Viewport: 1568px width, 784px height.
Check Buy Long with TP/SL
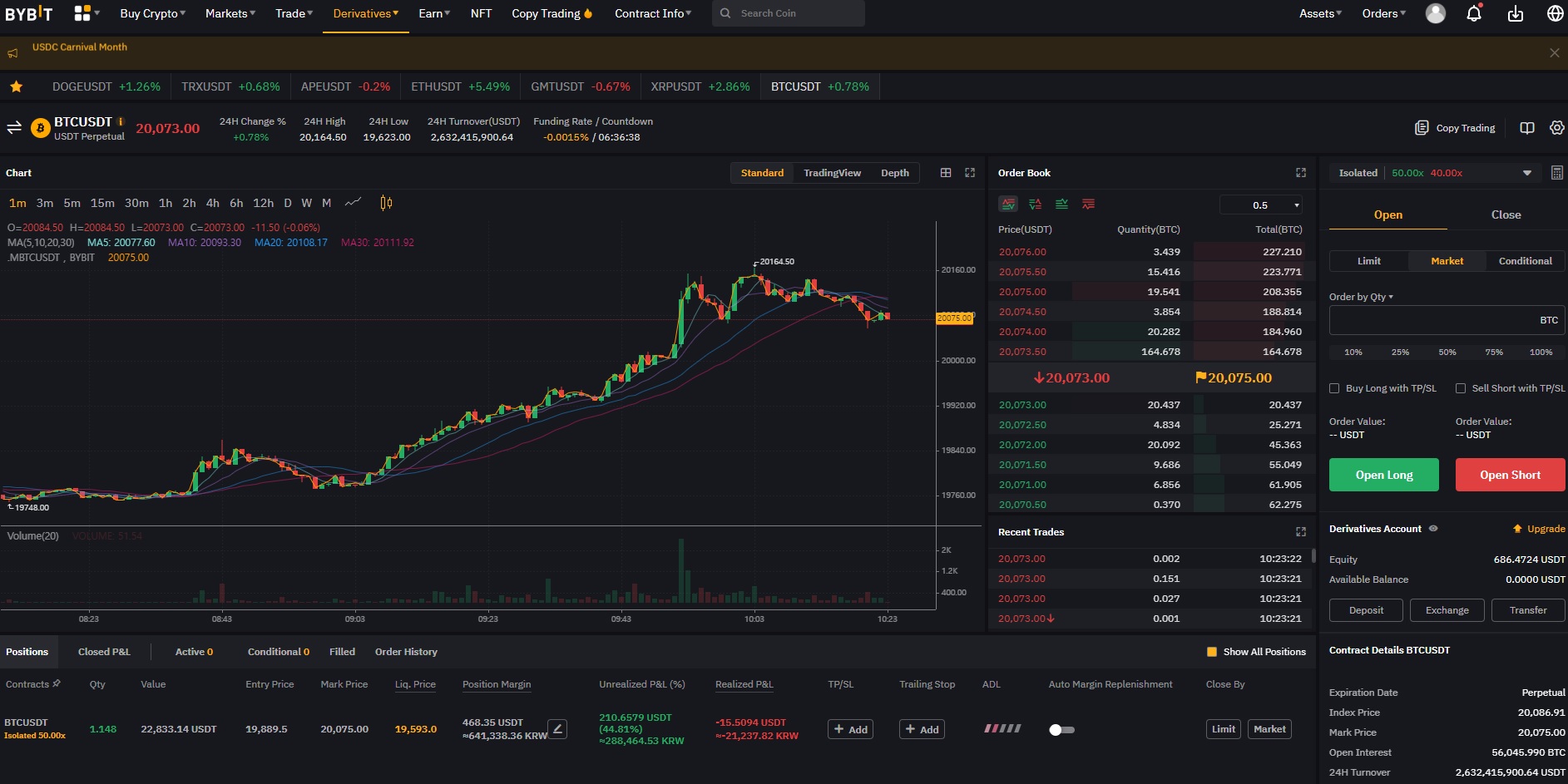click(x=1334, y=388)
